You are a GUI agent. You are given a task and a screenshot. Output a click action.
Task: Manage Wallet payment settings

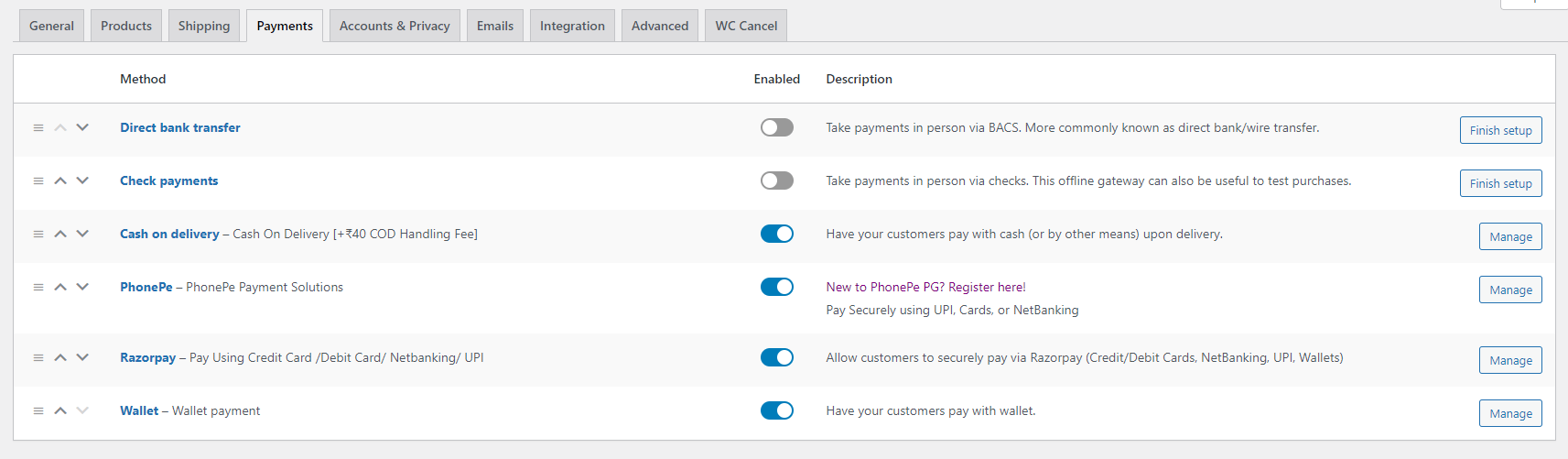tap(1510, 413)
